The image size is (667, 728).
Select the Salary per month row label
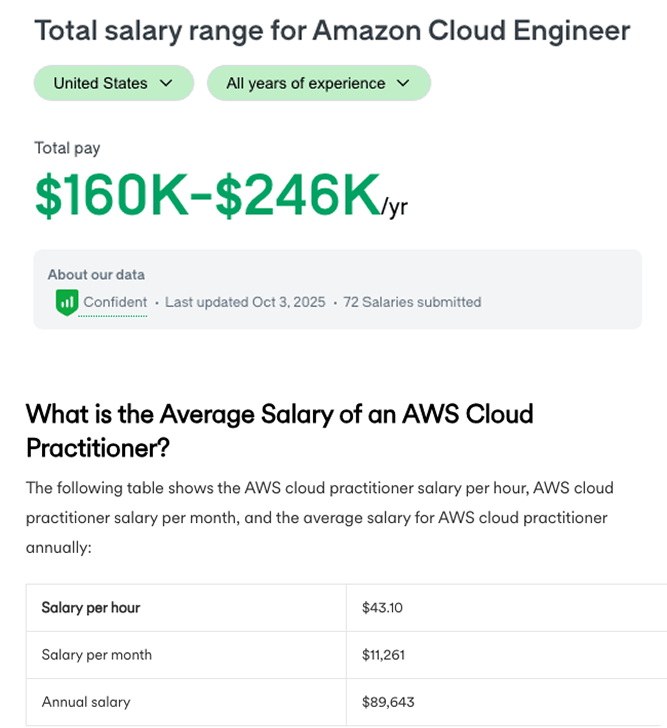tap(96, 655)
